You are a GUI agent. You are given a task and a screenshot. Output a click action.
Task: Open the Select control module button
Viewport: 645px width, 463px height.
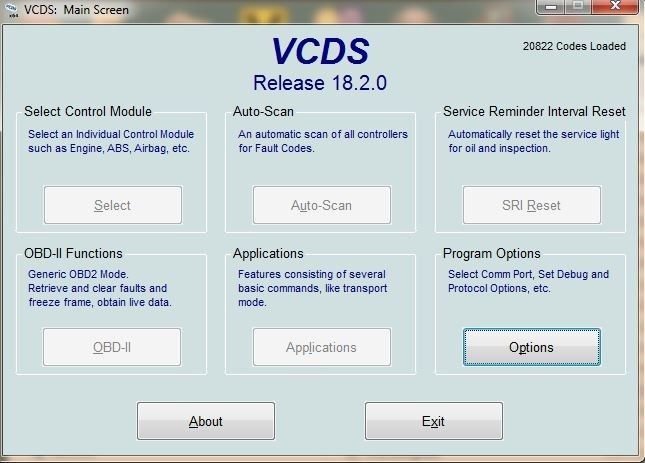coord(113,205)
